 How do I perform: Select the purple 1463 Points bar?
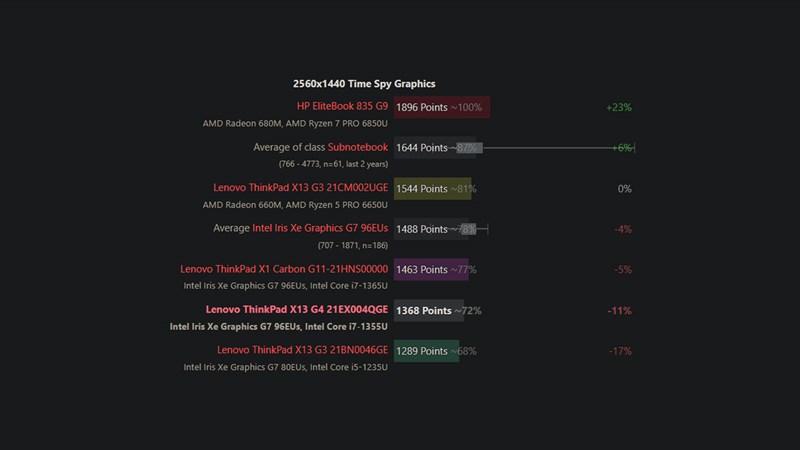tap(430, 270)
